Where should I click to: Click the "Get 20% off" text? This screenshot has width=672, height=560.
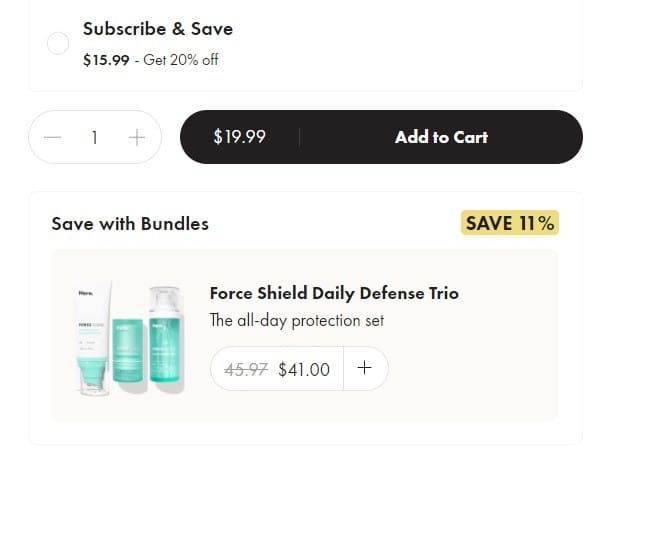point(181,60)
